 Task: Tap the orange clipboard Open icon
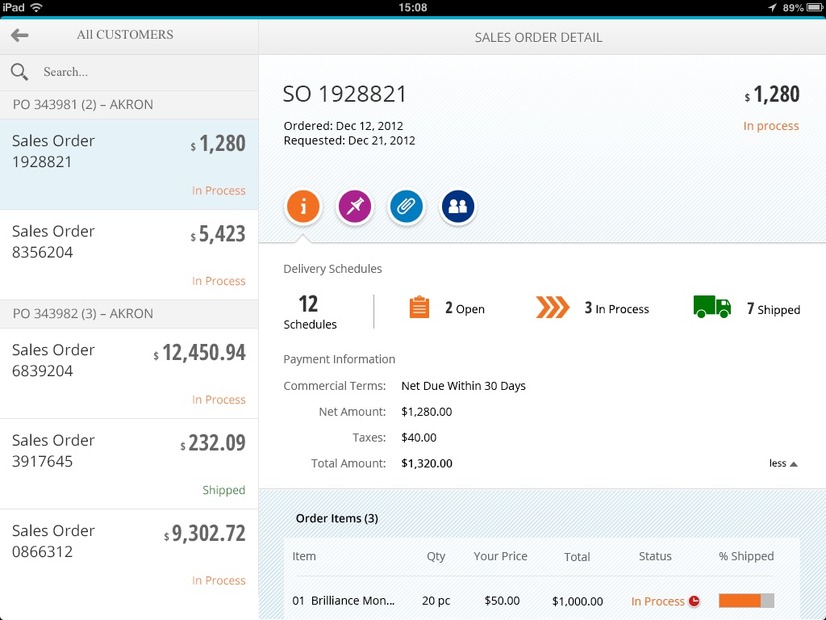pos(419,307)
